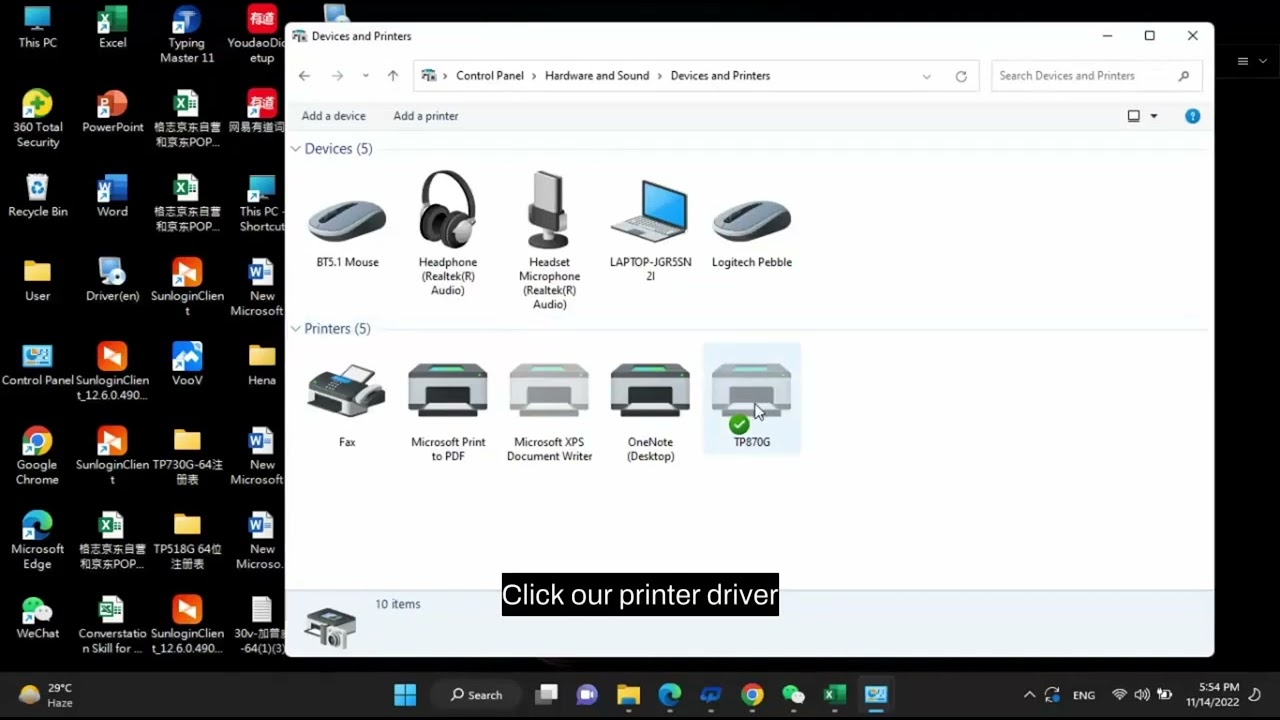The image size is (1280, 720).
Task: Collapse the Devices (5) group
Action: (296, 149)
